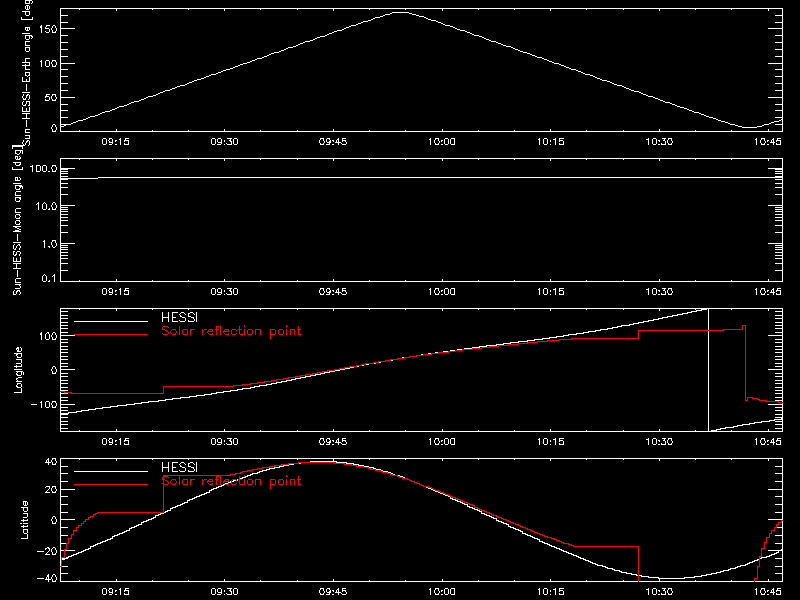Click red legend line sample in Longitude plot
This screenshot has width=800, height=600.
click(x=111, y=335)
